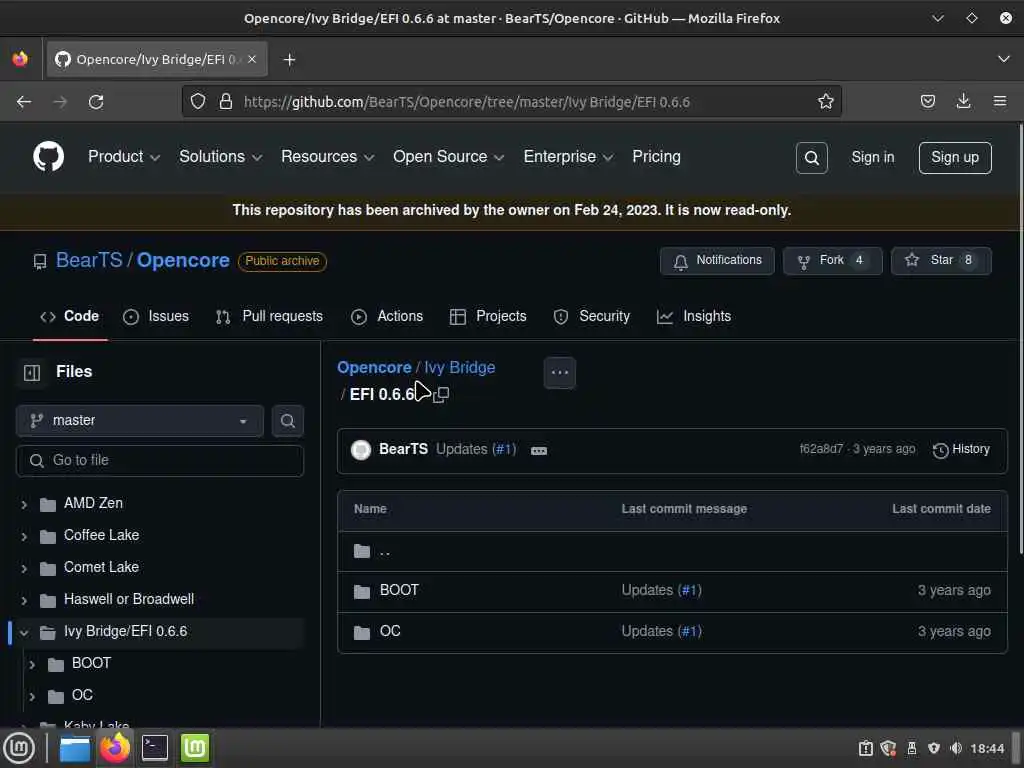Open the Product dropdown menu
This screenshot has height=768, width=1024.
point(124,157)
